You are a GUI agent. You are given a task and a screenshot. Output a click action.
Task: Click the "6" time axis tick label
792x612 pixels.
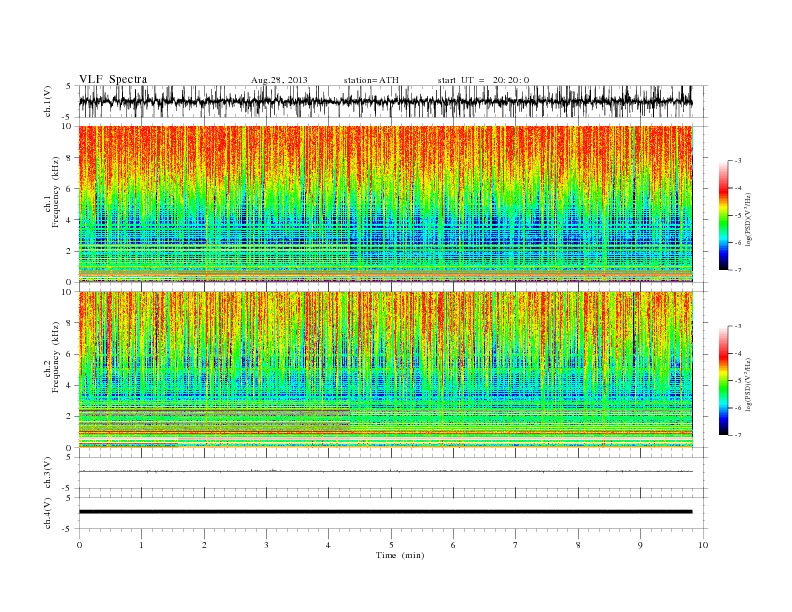pos(454,545)
